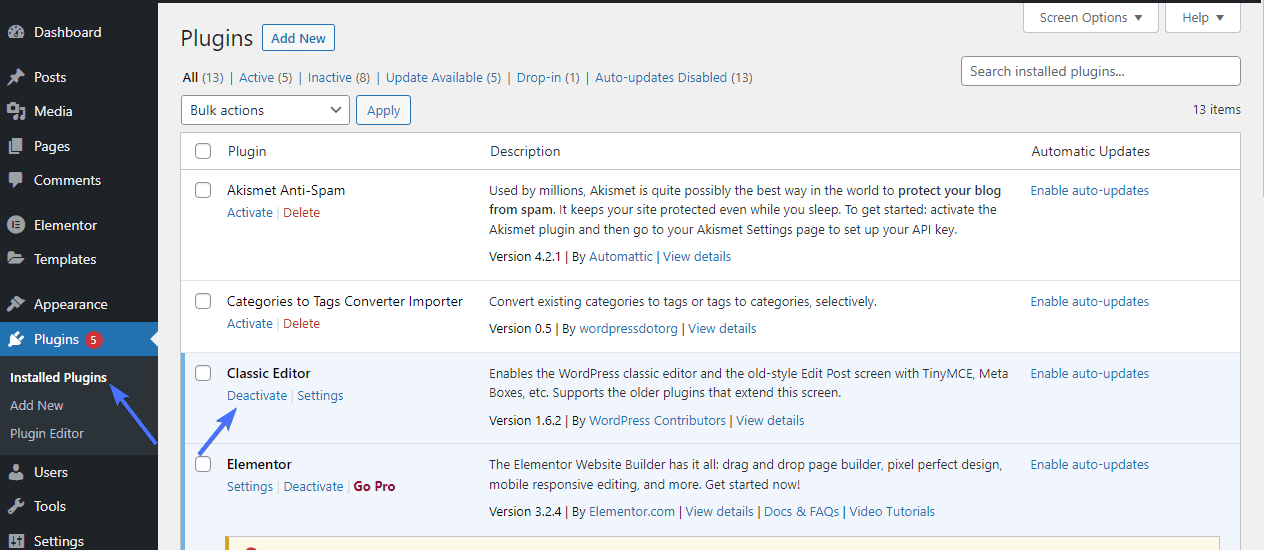This screenshot has height=550, width=1264.
Task: Tick the select-all plugins checkbox in header
Action: pyautogui.click(x=203, y=151)
